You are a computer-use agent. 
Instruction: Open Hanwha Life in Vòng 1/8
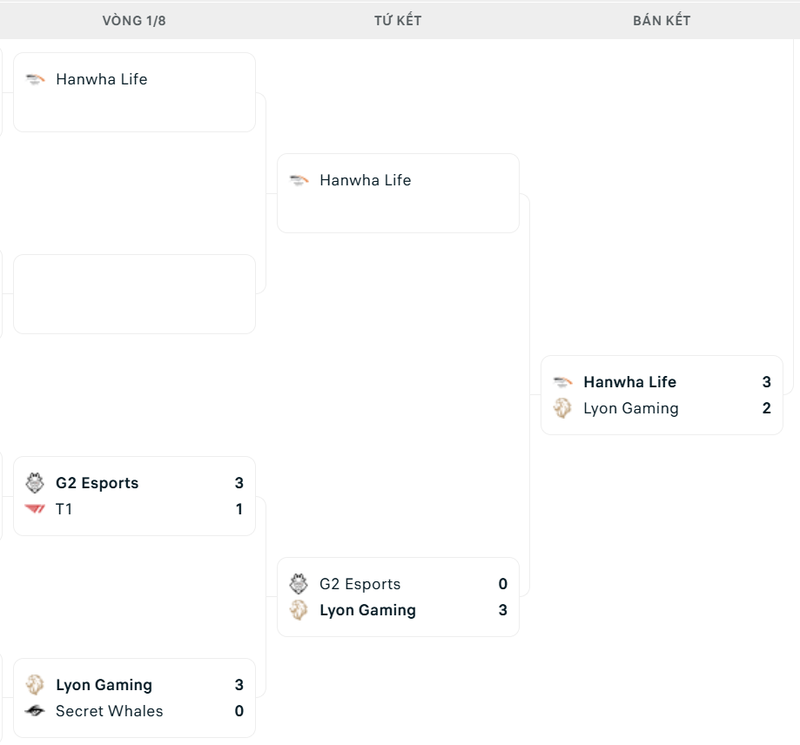pyautogui.click(x=102, y=79)
